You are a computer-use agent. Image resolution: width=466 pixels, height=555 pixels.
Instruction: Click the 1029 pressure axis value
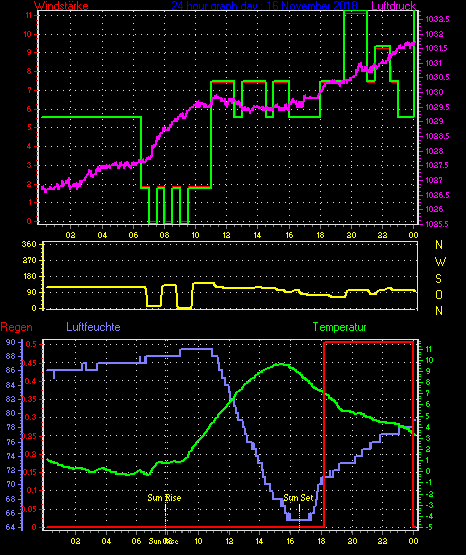click(434, 121)
